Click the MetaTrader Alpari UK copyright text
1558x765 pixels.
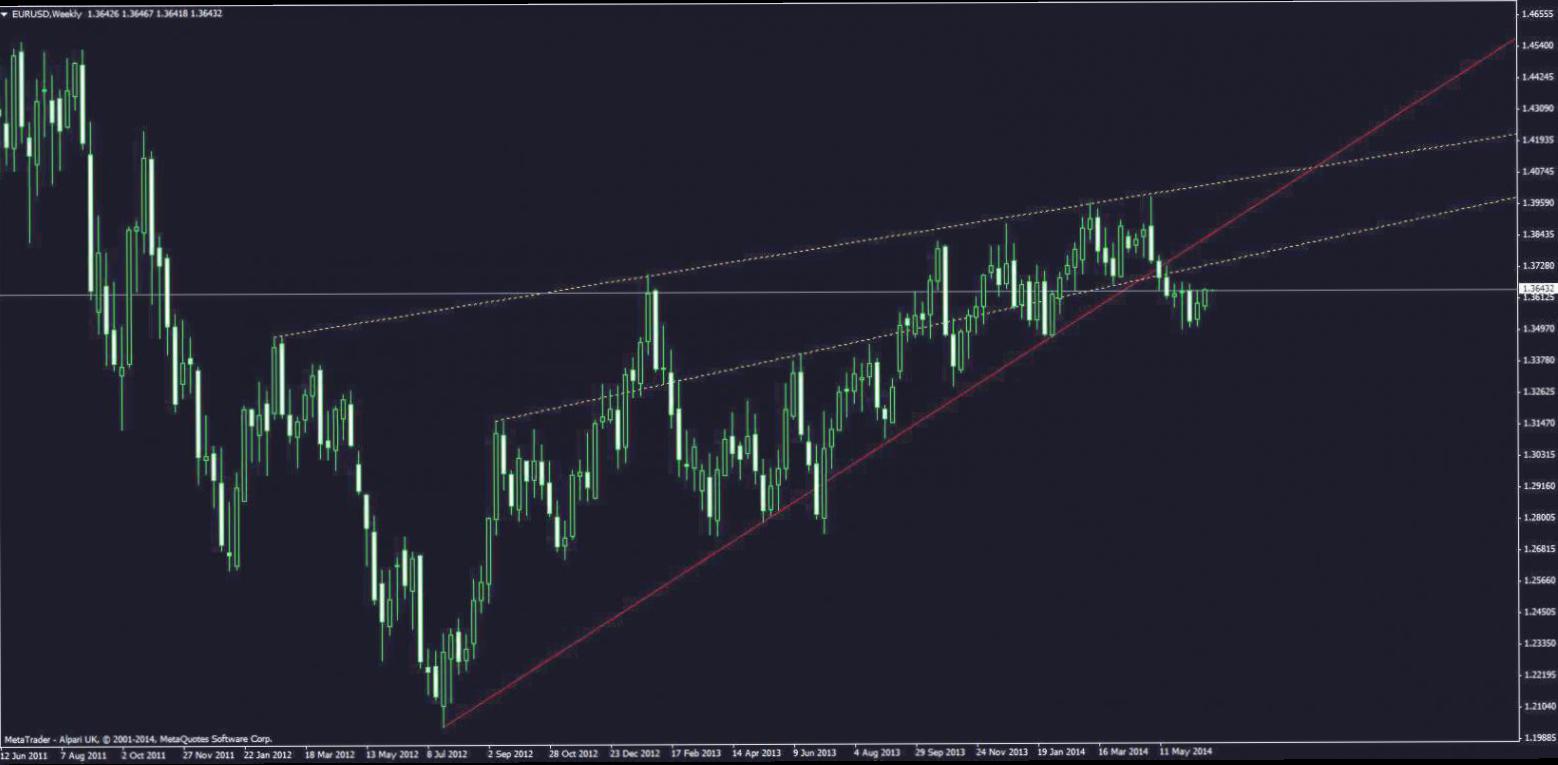137,738
